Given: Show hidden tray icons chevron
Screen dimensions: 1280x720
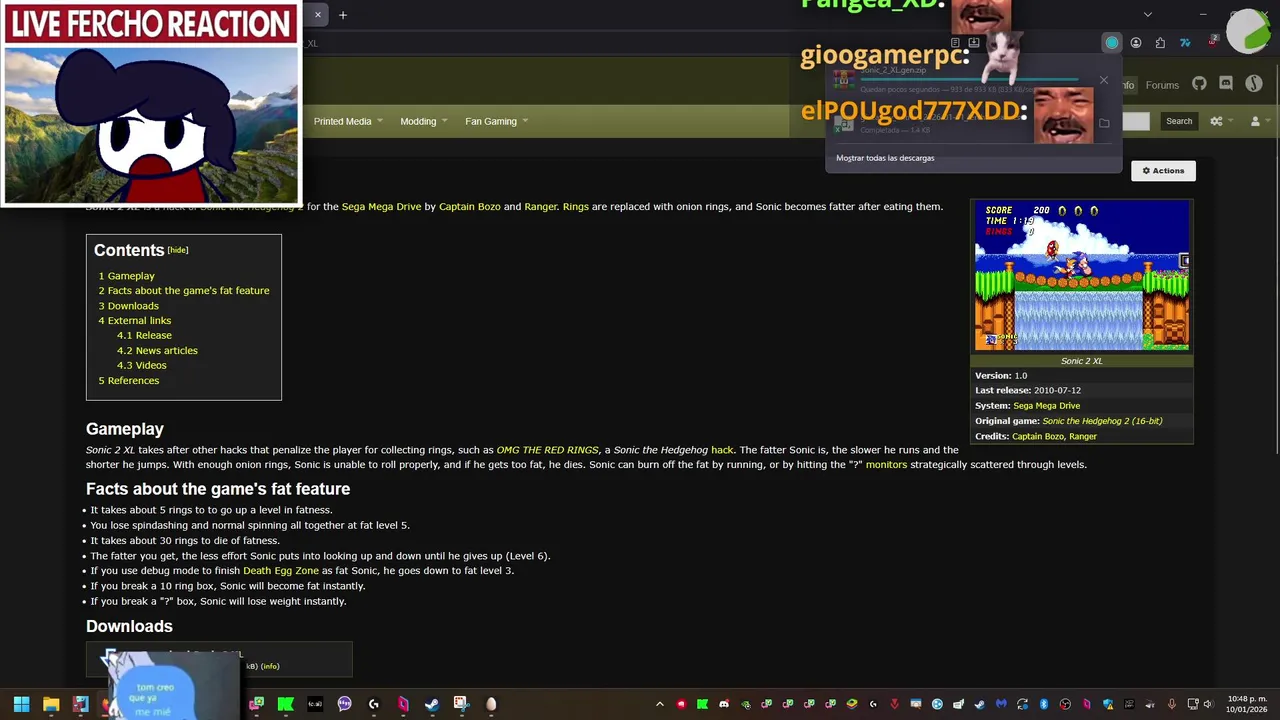Looking at the screenshot, I should point(661,704).
